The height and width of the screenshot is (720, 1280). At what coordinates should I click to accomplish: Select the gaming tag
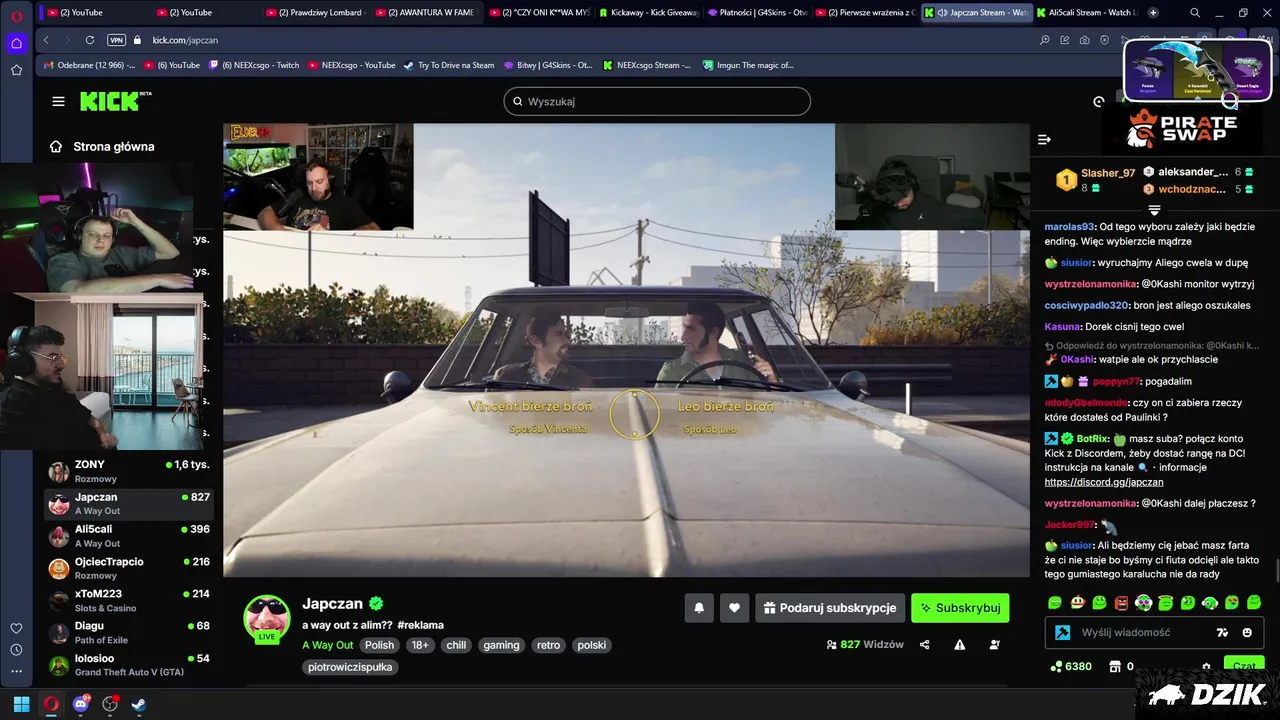pos(501,645)
